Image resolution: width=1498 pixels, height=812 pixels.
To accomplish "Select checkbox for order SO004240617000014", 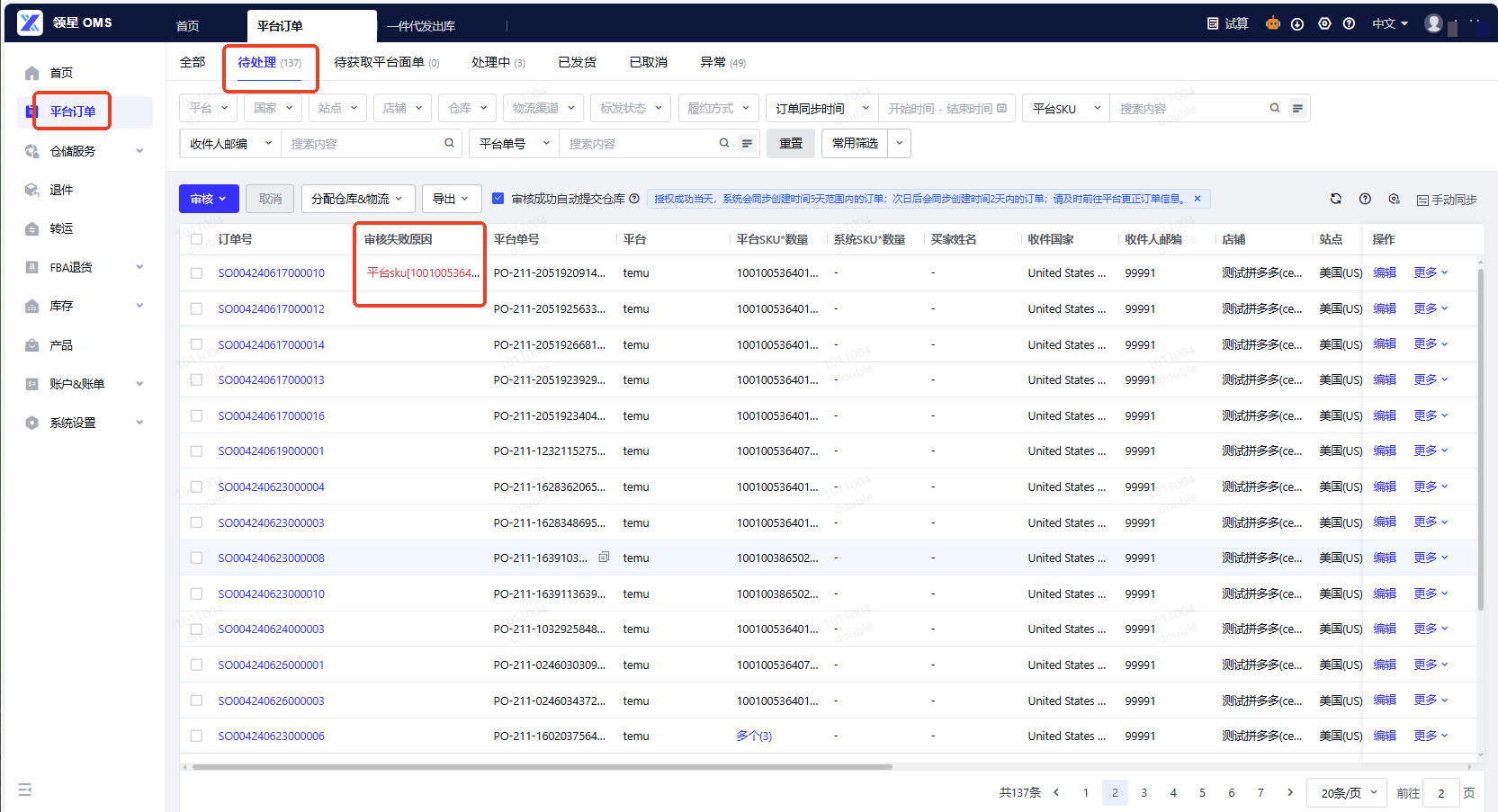I will (x=196, y=344).
